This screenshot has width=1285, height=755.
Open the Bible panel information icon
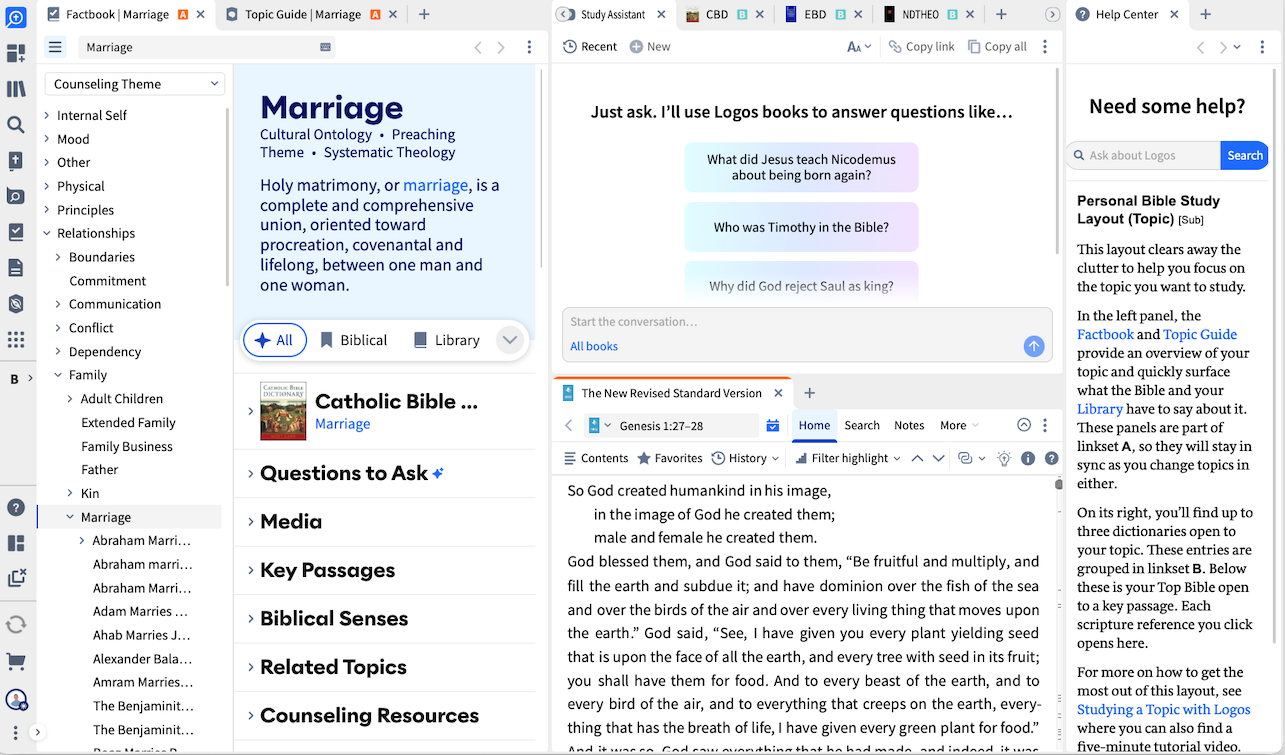(1028, 458)
